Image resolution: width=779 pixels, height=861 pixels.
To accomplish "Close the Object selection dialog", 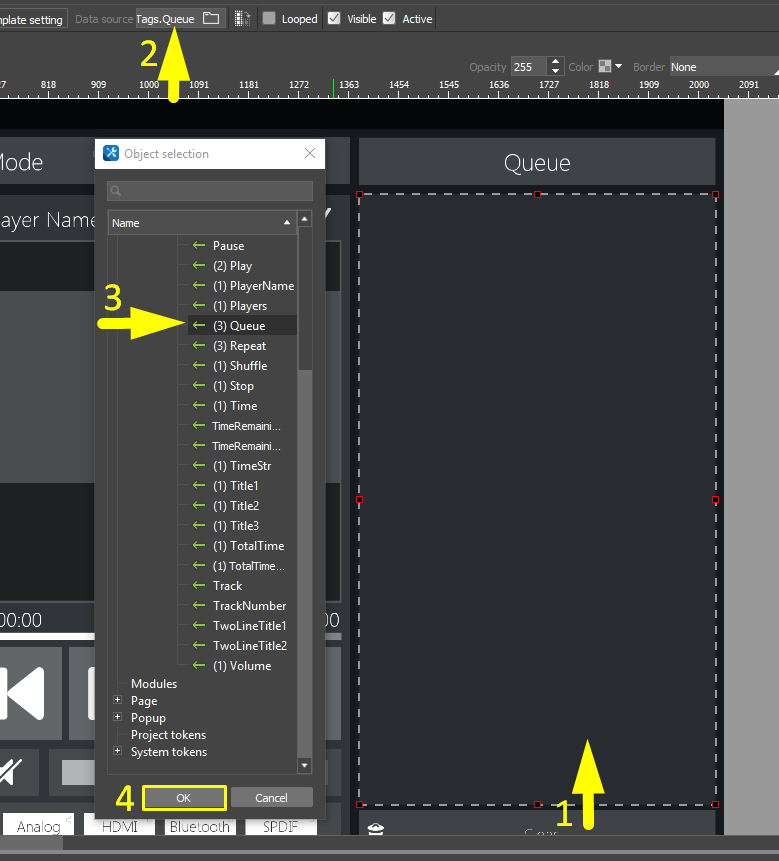I will 310,154.
